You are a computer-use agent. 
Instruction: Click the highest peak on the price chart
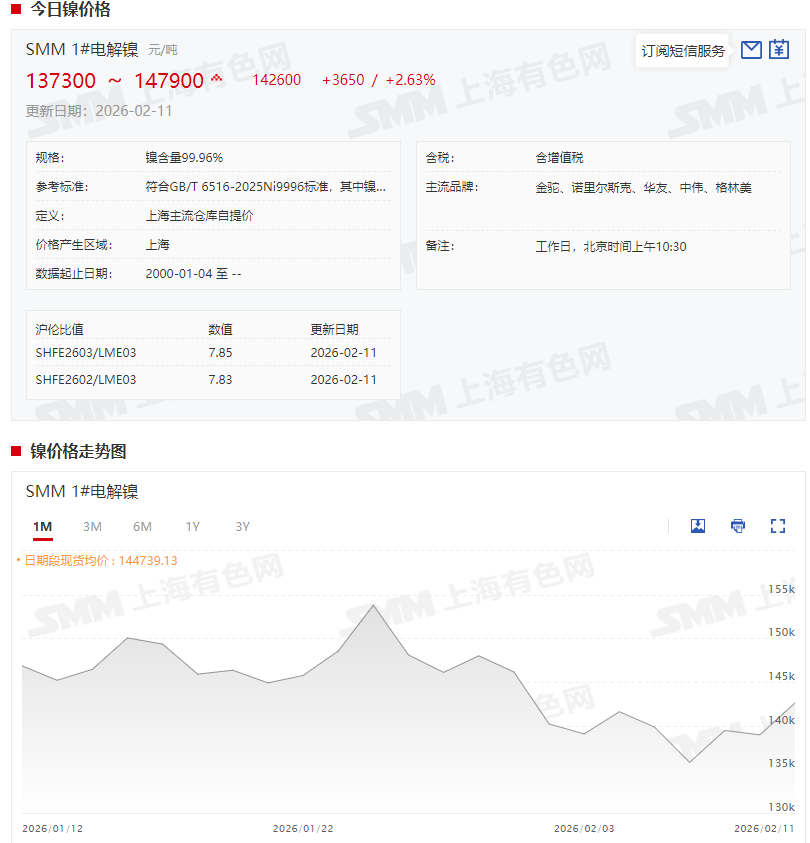click(x=373, y=606)
